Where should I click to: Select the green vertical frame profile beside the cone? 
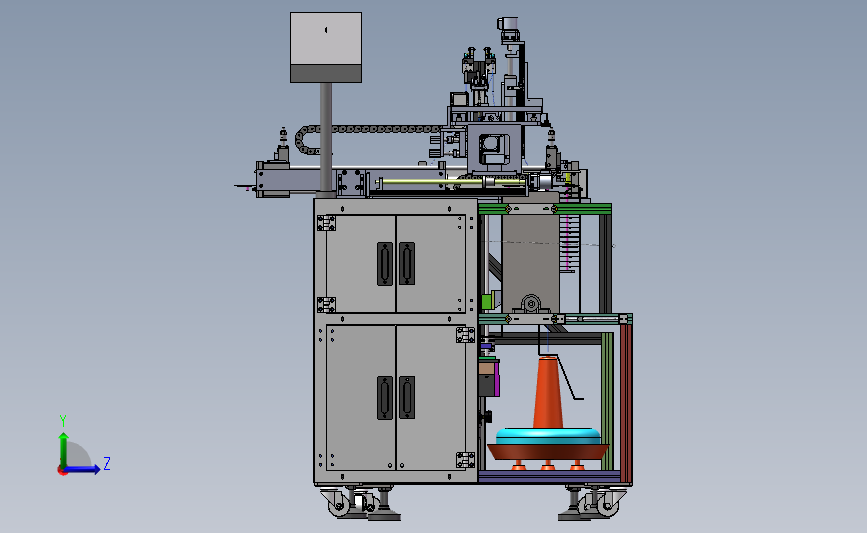(x=607, y=401)
